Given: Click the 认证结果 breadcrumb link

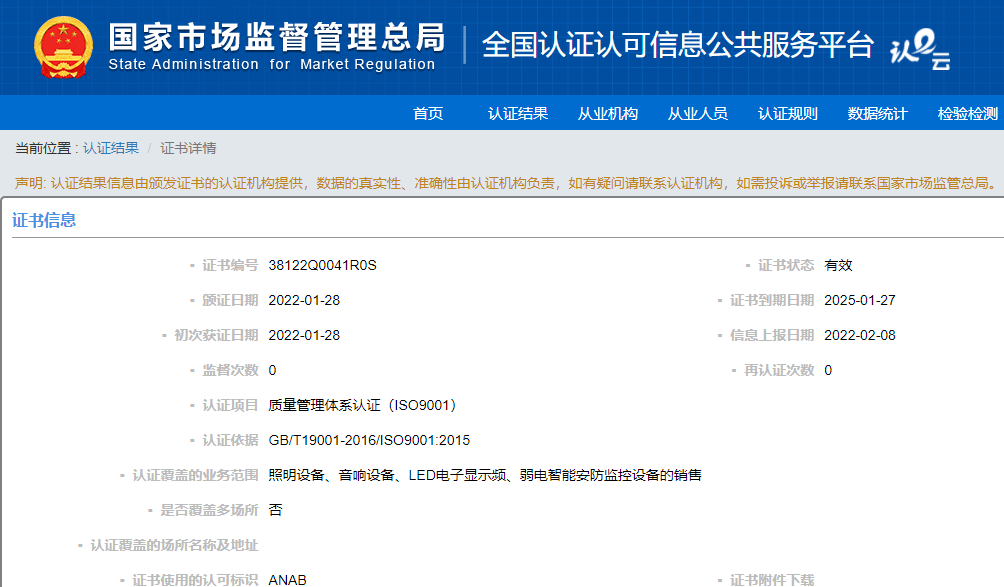Looking at the screenshot, I should coord(111,148).
